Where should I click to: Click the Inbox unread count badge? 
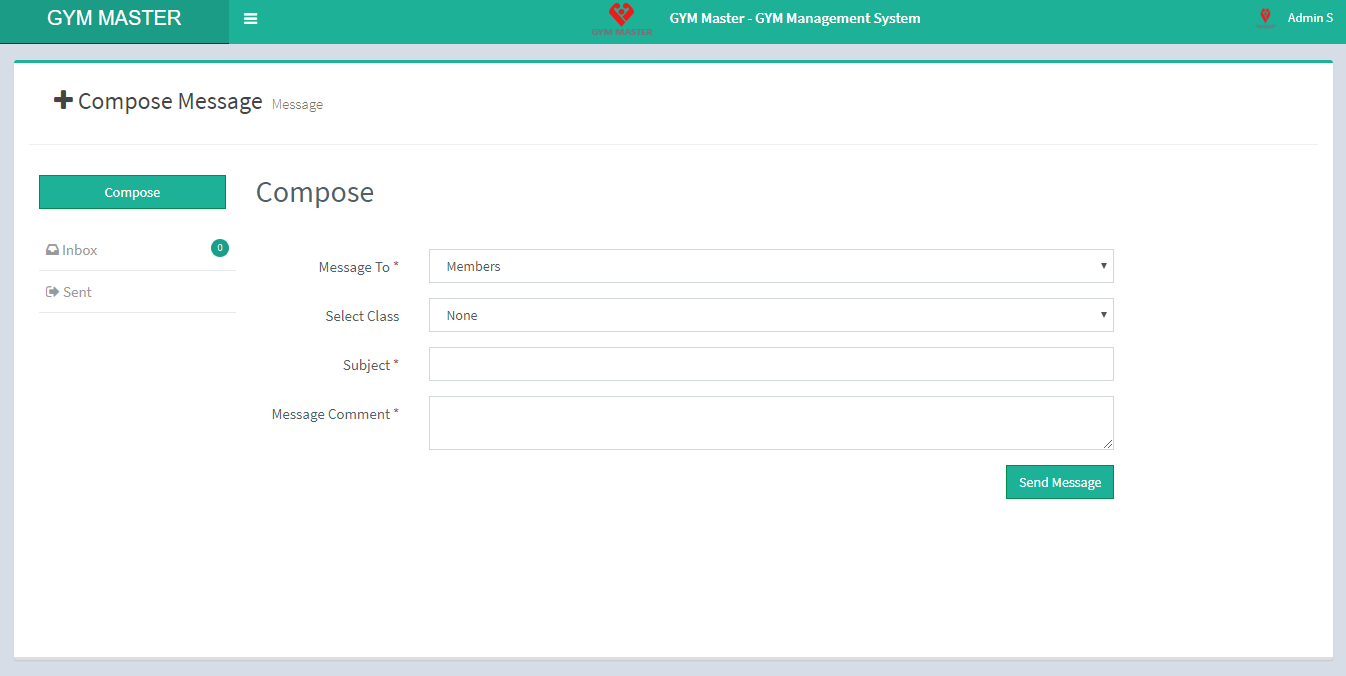[220, 248]
